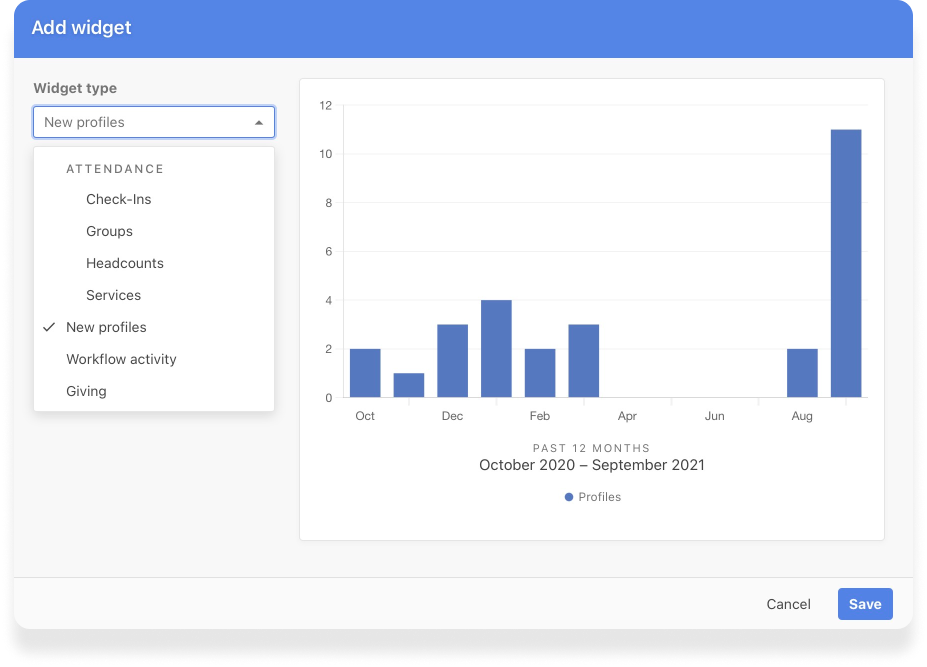Select the Oct bar in the chart
The image size is (927, 667).
click(364, 373)
